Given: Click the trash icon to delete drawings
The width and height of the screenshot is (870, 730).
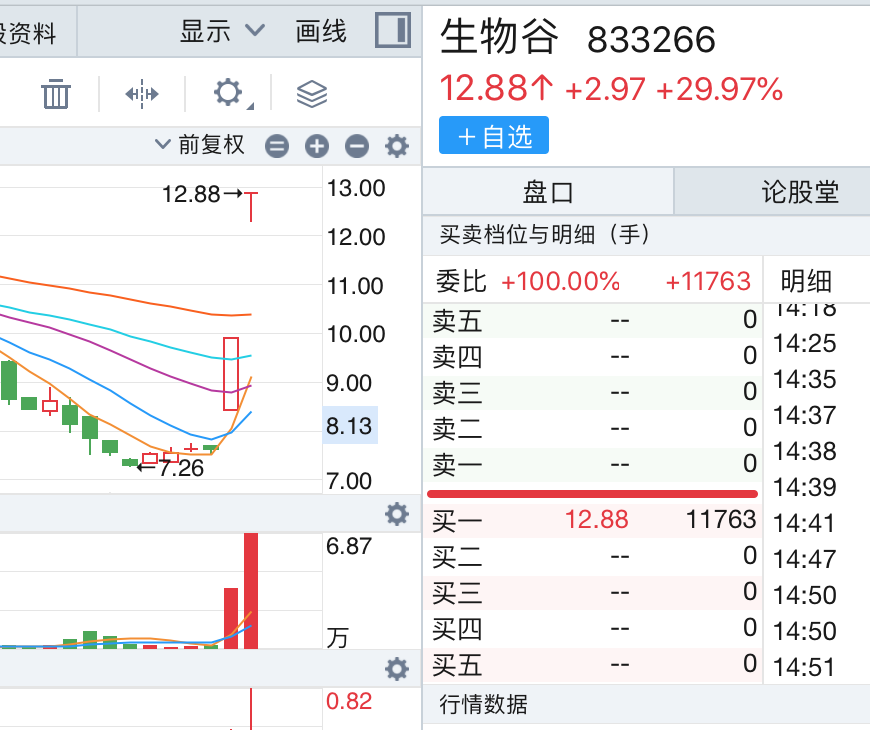Looking at the screenshot, I should [56, 95].
